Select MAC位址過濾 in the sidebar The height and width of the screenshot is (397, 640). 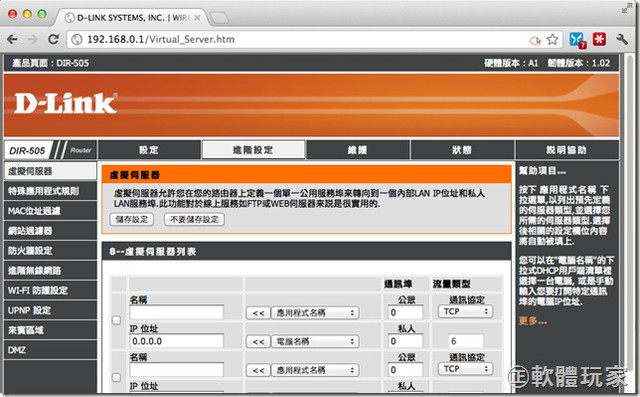coord(50,211)
